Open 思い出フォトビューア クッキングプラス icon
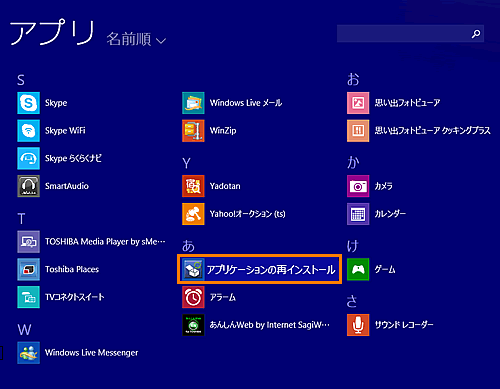The image size is (500, 389). [358, 131]
